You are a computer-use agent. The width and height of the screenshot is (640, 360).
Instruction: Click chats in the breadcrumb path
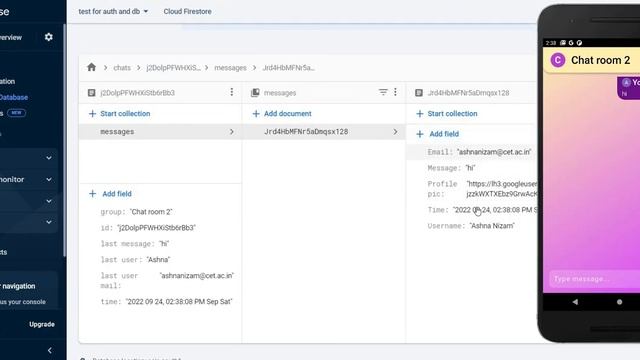122,68
